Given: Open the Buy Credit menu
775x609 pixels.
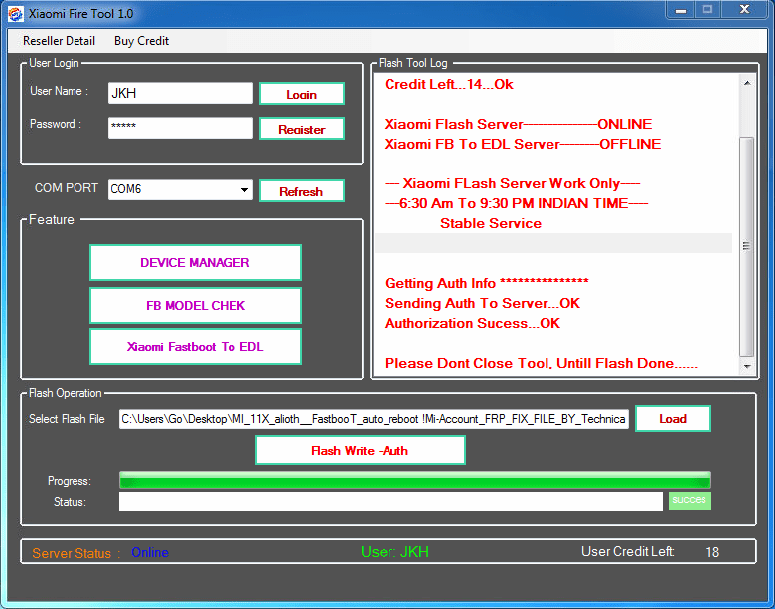Looking at the screenshot, I should point(141,41).
